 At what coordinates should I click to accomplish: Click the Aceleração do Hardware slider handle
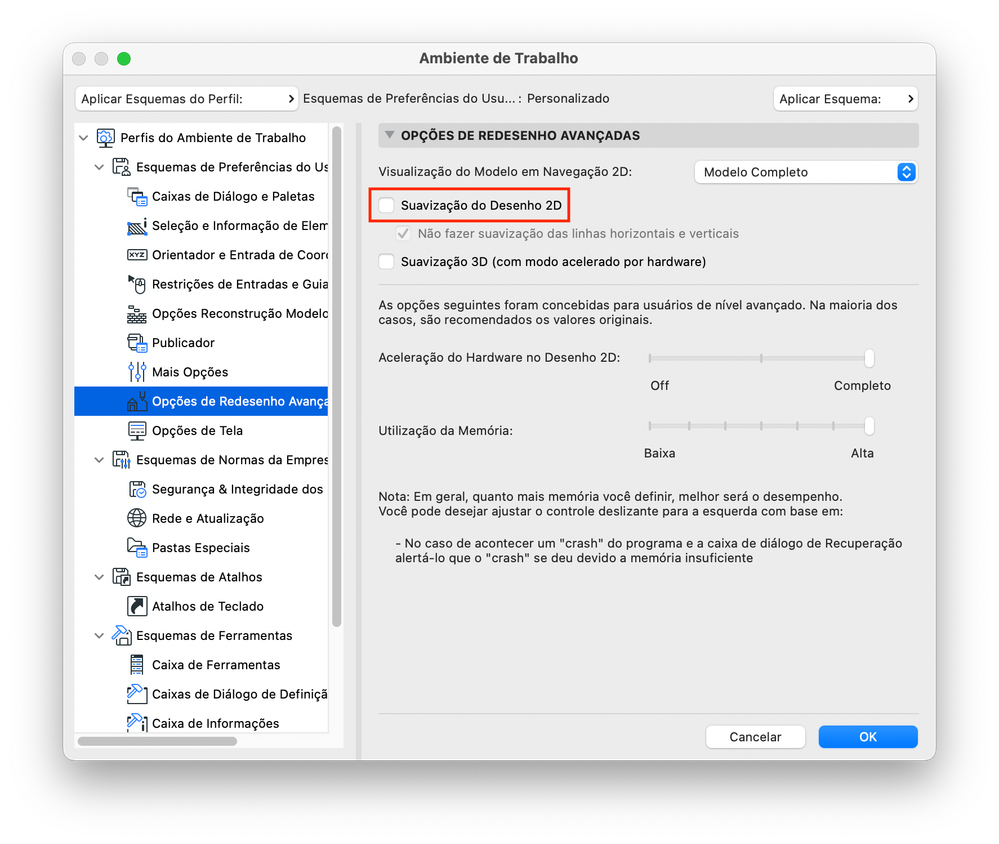(869, 358)
